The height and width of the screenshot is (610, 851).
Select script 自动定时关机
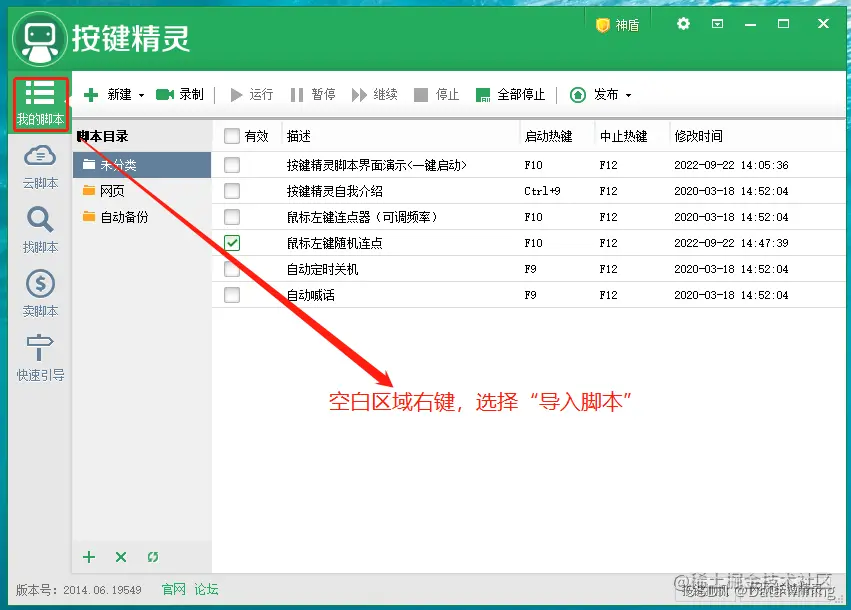pyautogui.click(x=322, y=269)
